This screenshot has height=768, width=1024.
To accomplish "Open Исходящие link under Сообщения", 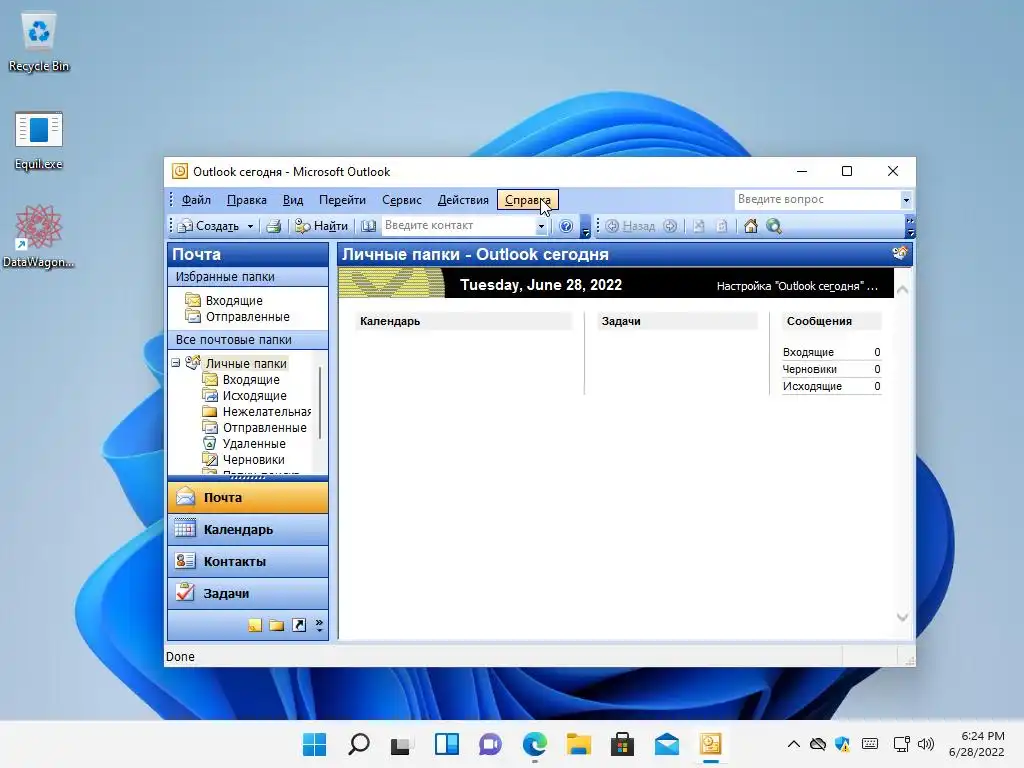I will tap(812, 386).
